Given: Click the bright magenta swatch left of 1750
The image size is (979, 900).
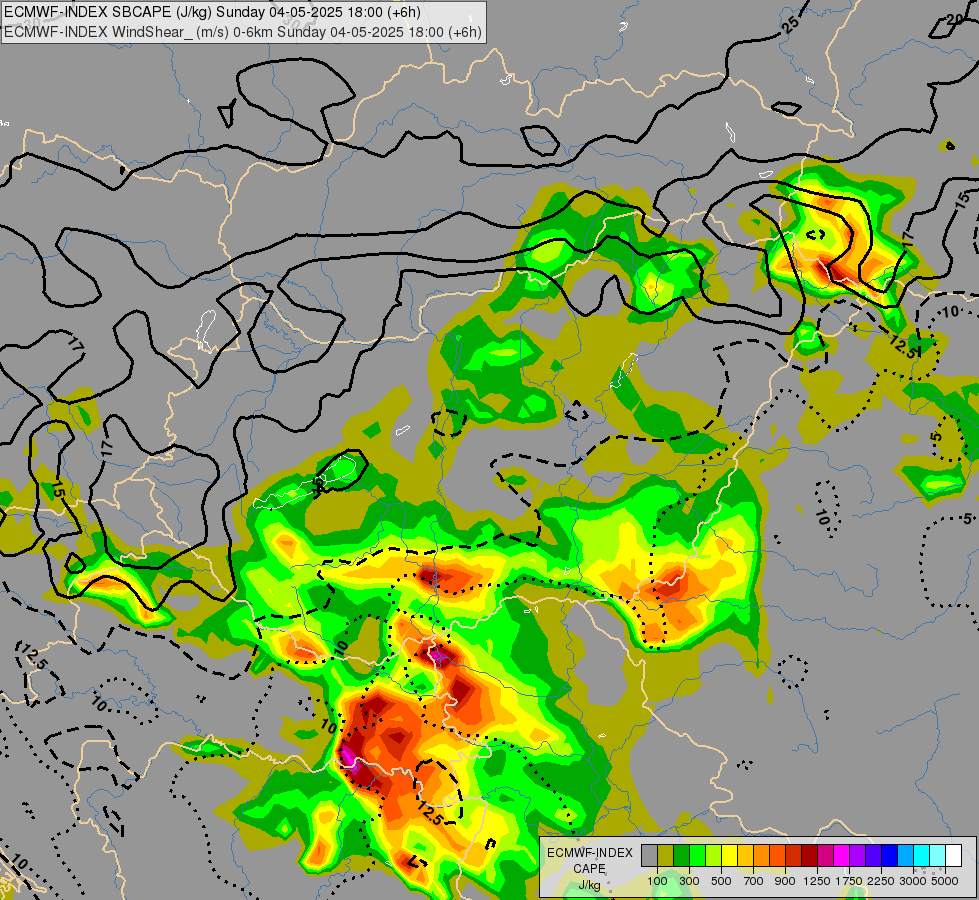Looking at the screenshot, I should [841, 855].
